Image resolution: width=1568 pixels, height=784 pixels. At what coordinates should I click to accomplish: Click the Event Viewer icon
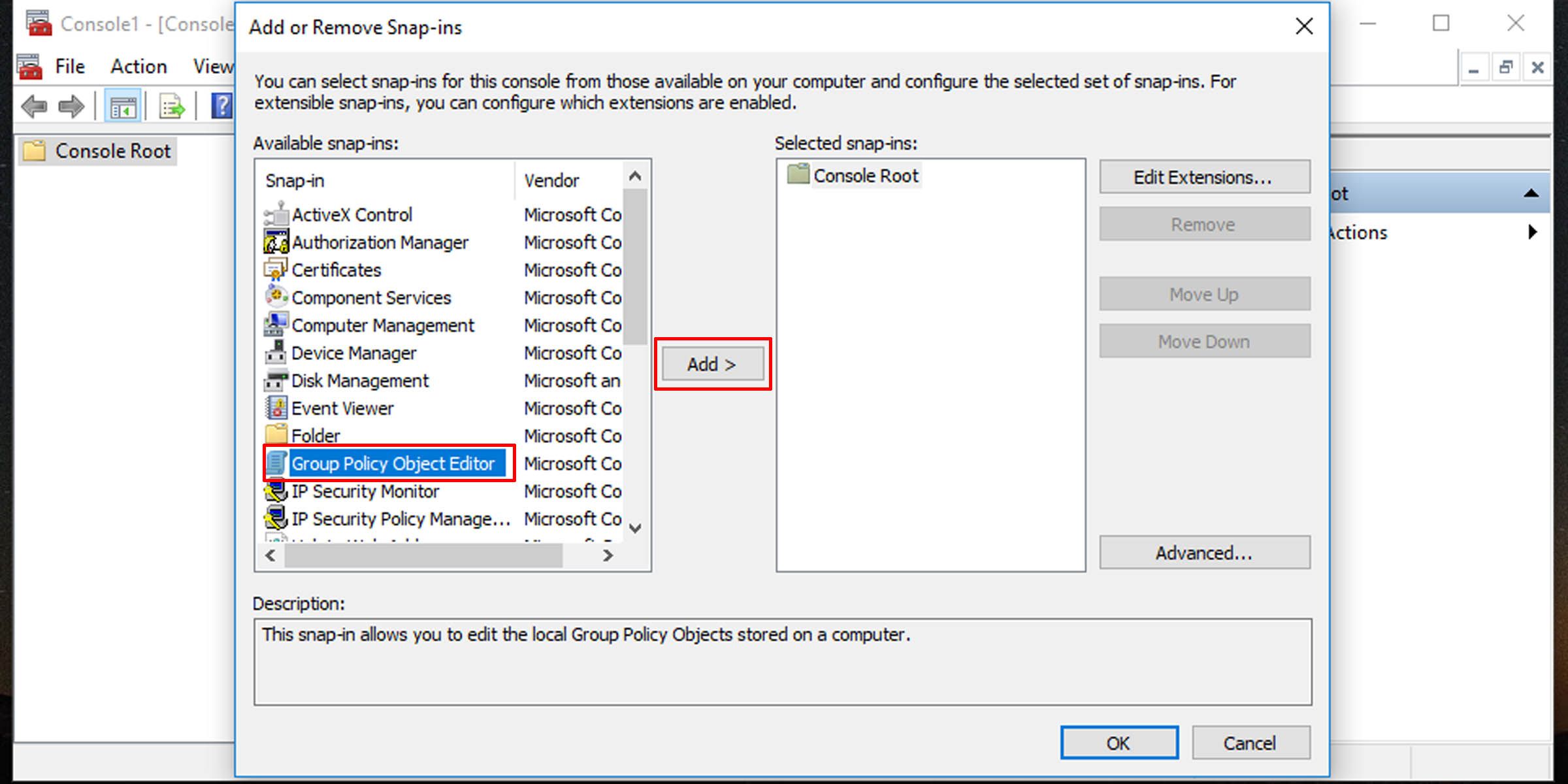click(276, 408)
